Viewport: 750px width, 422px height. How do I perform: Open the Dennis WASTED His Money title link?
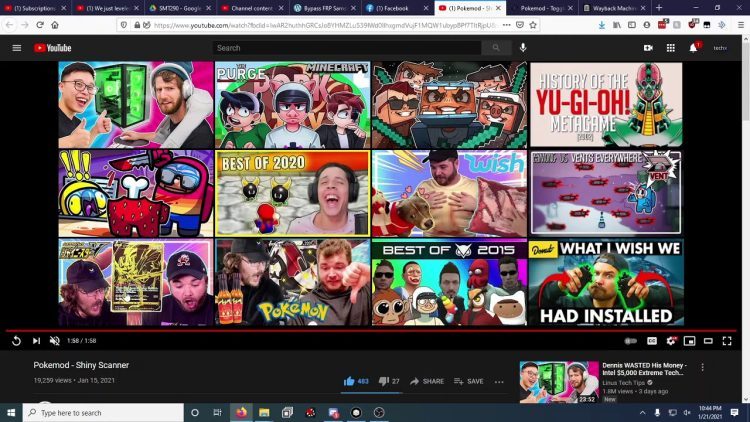[x=644, y=369]
